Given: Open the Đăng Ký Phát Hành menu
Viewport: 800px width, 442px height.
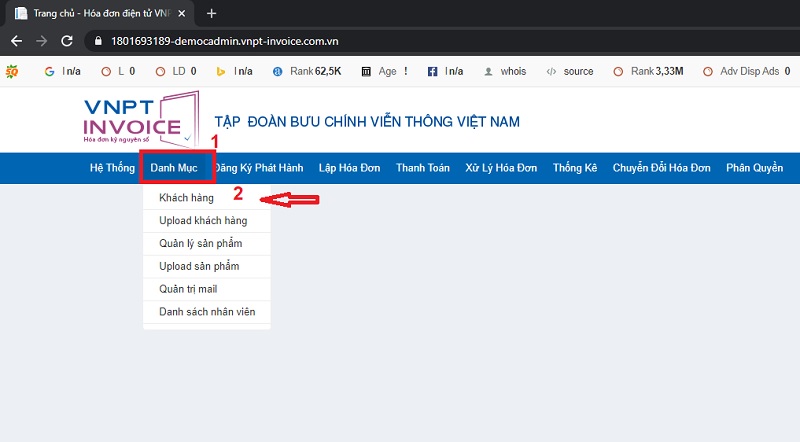Looking at the screenshot, I should click(259, 168).
